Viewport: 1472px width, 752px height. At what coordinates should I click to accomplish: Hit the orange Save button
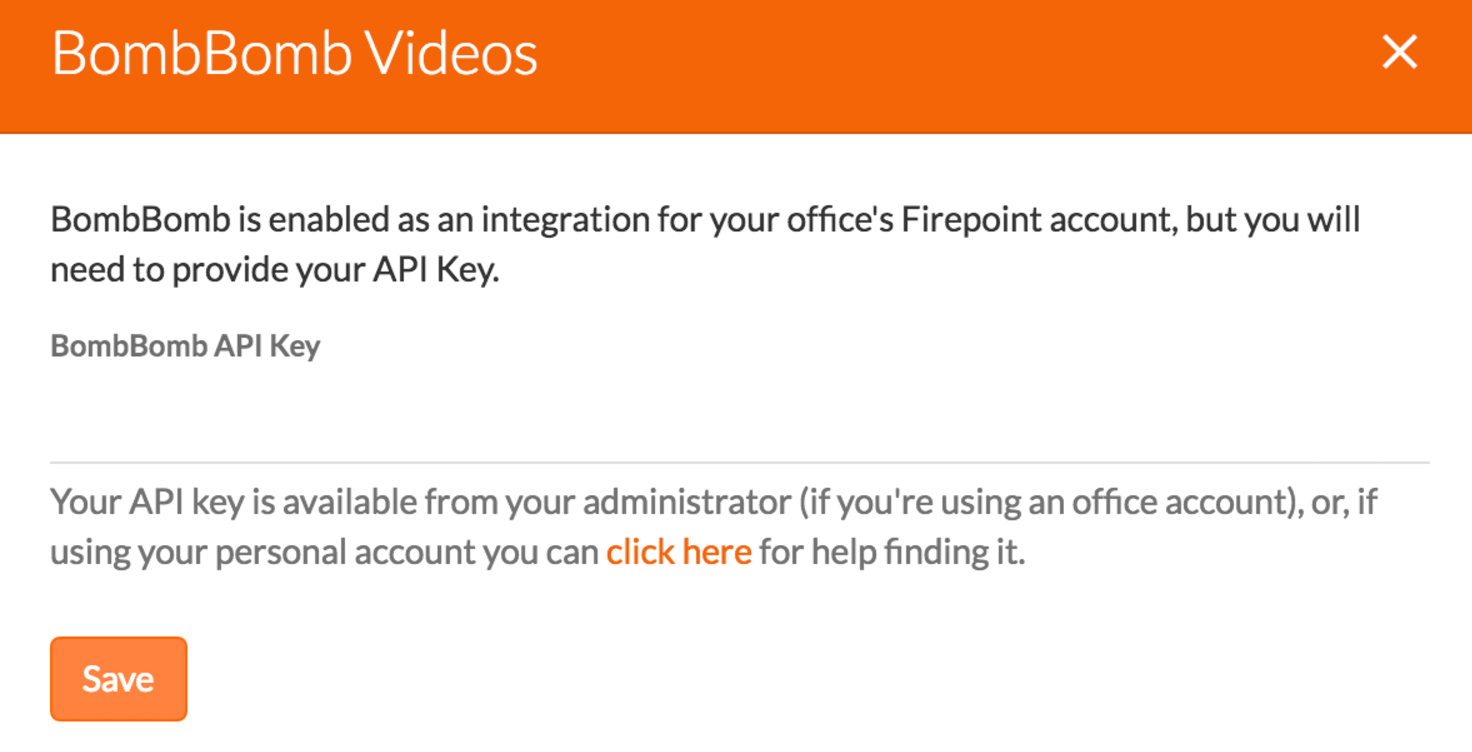[118, 679]
